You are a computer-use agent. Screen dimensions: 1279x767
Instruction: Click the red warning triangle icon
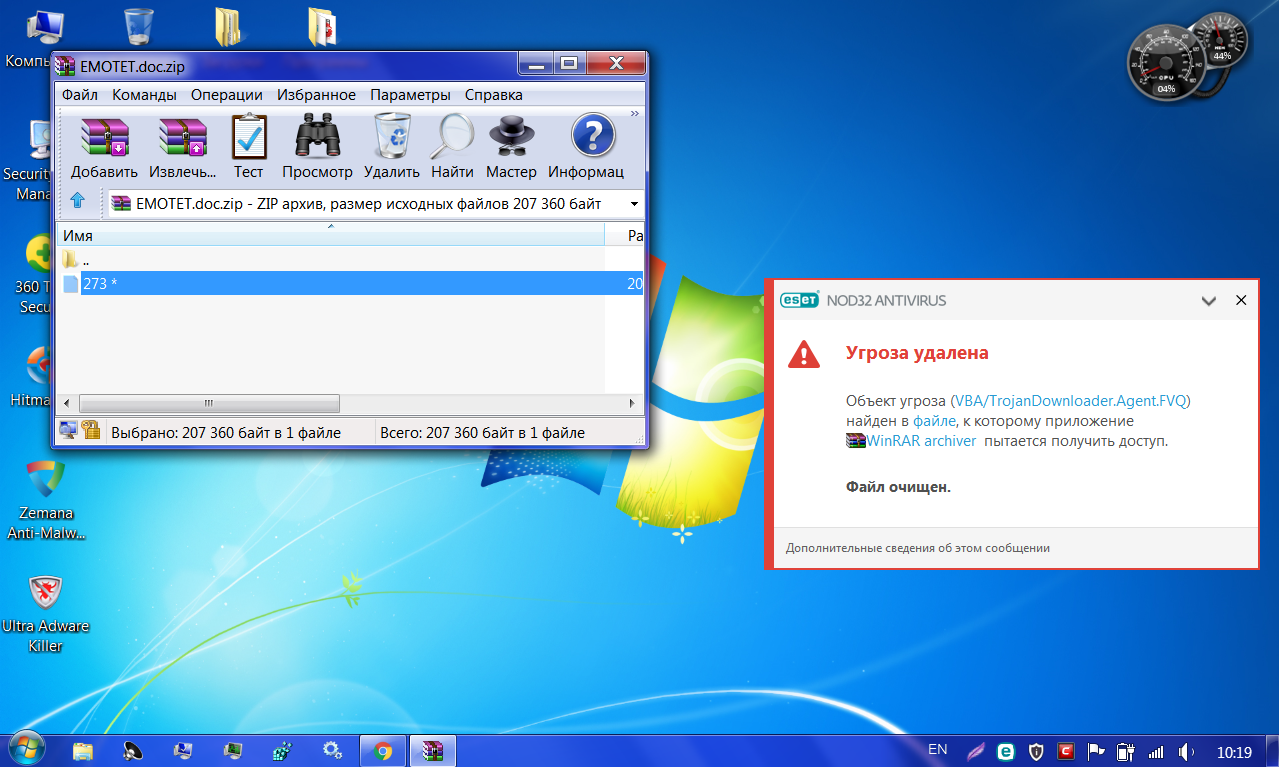point(803,353)
